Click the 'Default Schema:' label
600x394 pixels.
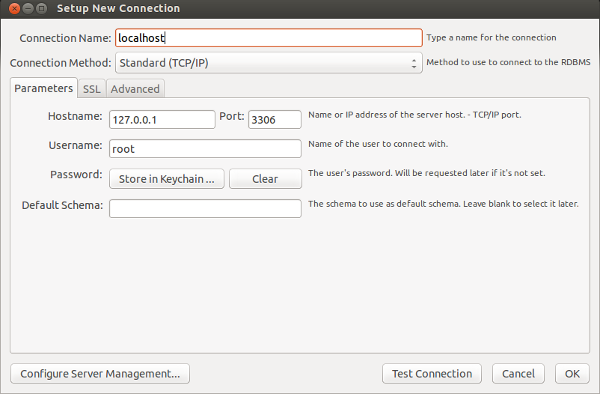tap(62, 205)
